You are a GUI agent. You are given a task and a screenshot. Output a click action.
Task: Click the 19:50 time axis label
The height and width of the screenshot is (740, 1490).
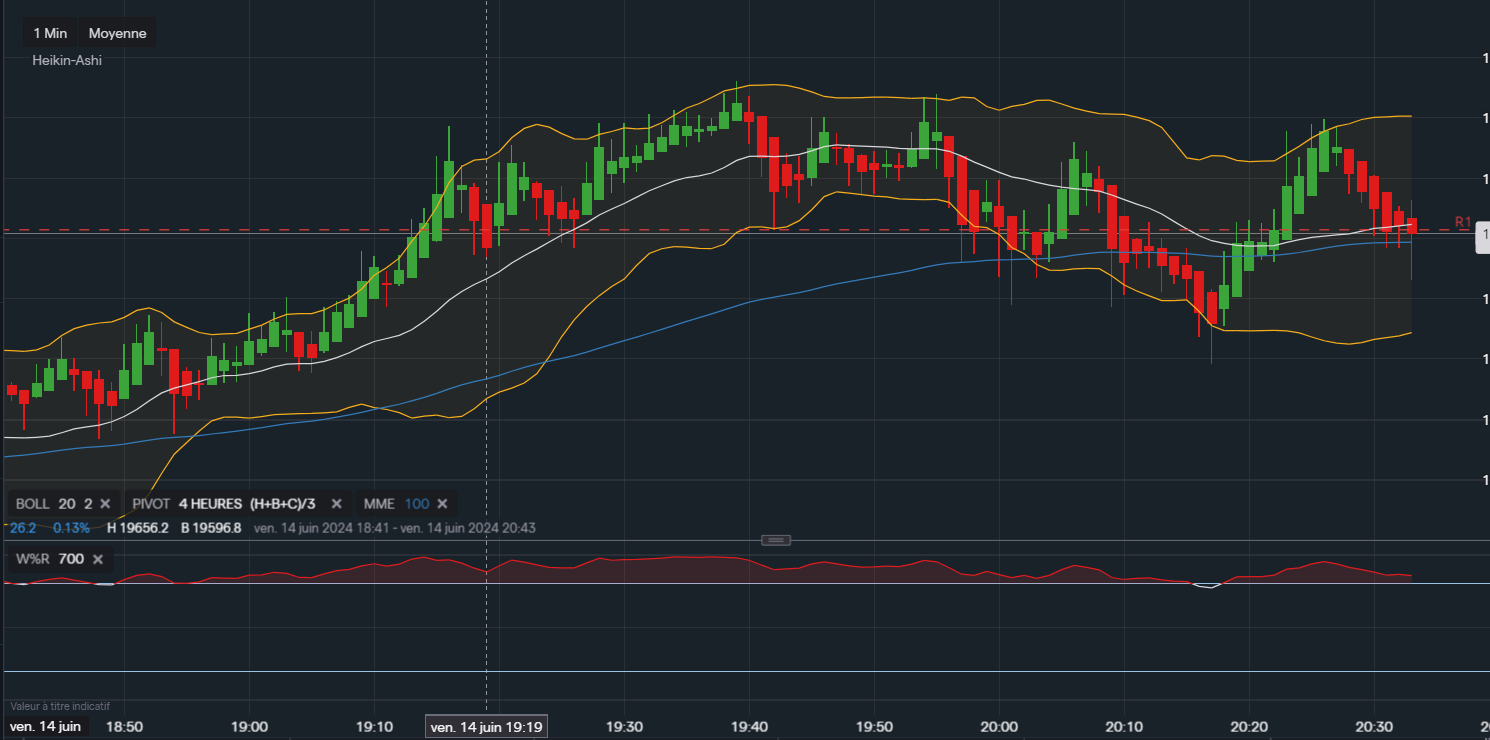pos(874,727)
